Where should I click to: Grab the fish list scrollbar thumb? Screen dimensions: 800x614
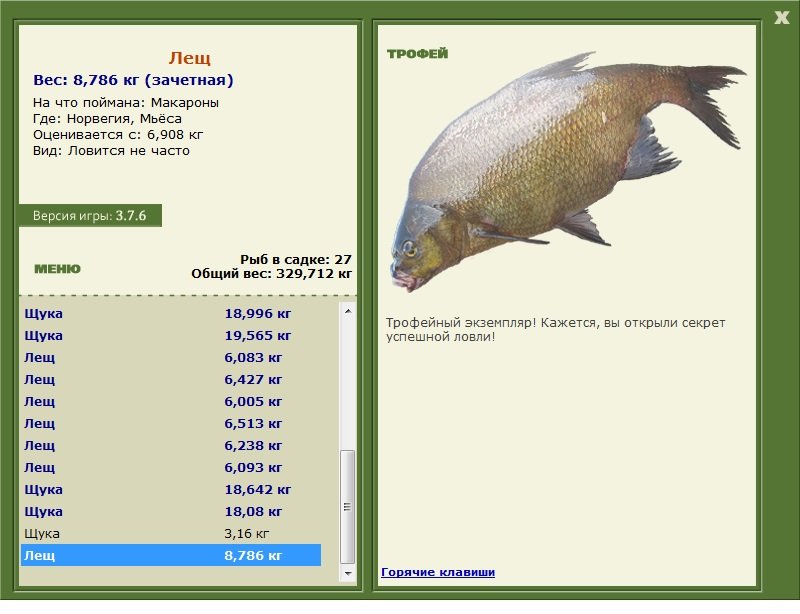tap(347, 506)
